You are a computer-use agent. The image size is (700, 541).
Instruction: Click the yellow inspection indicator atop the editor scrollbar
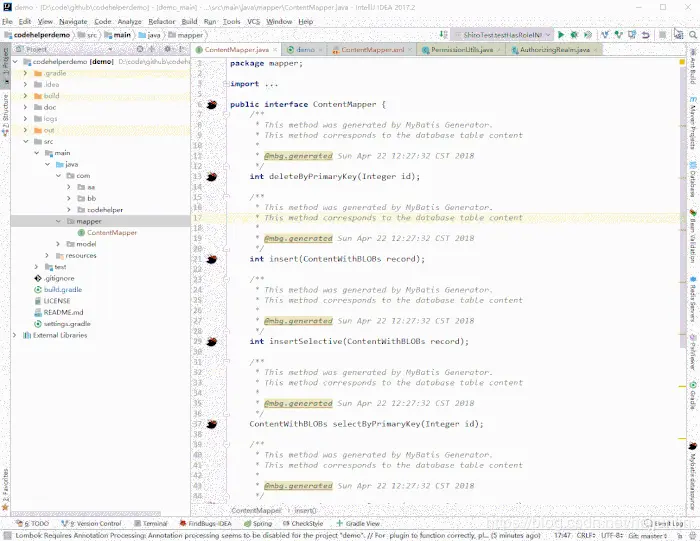(682, 62)
